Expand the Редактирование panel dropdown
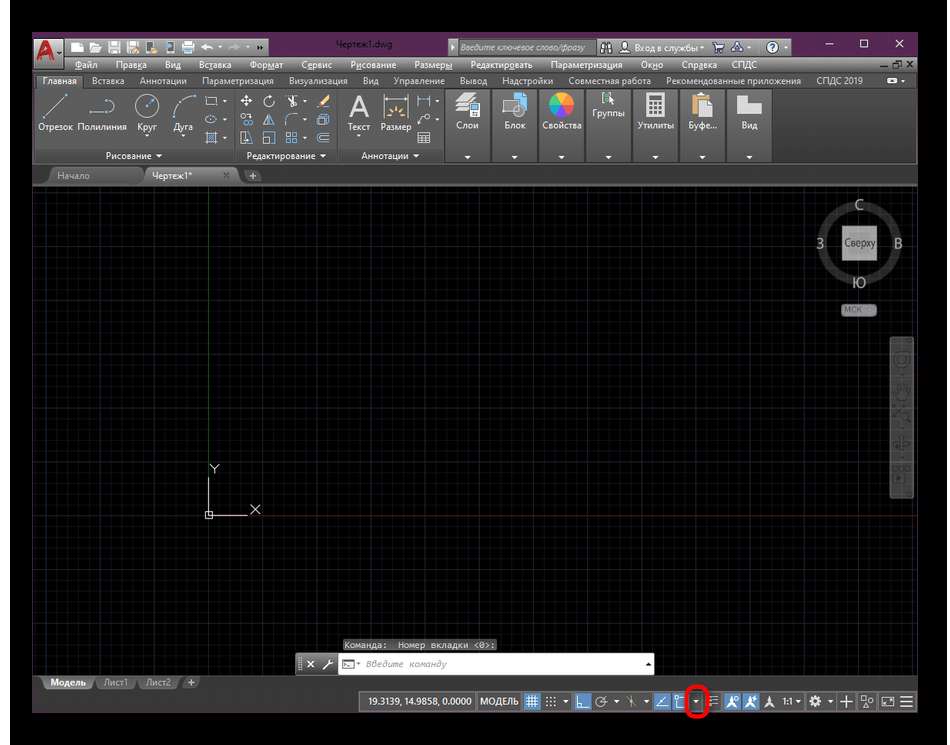 click(x=286, y=156)
